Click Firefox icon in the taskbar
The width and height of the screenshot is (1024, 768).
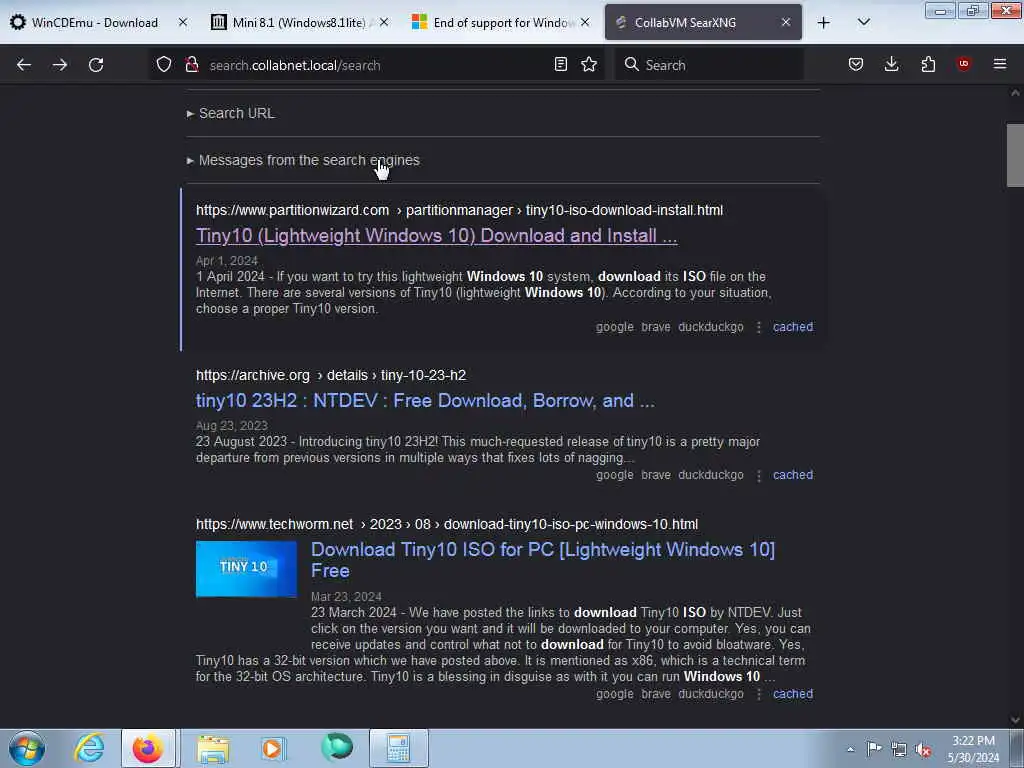(x=148, y=748)
